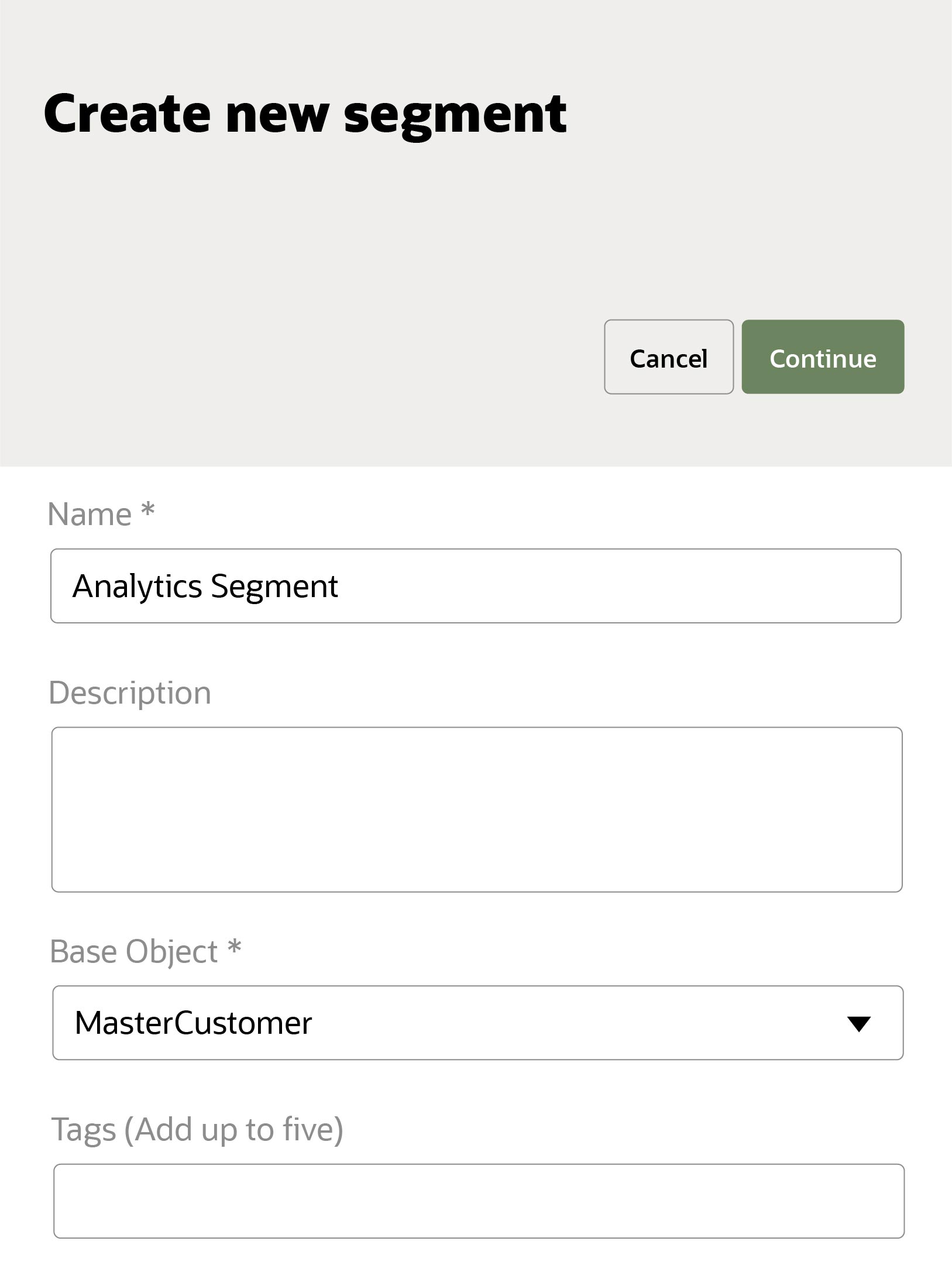This screenshot has width=952, height=1265.
Task: Click the required asterisk beside Base Object
Action: pyautogui.click(x=235, y=947)
